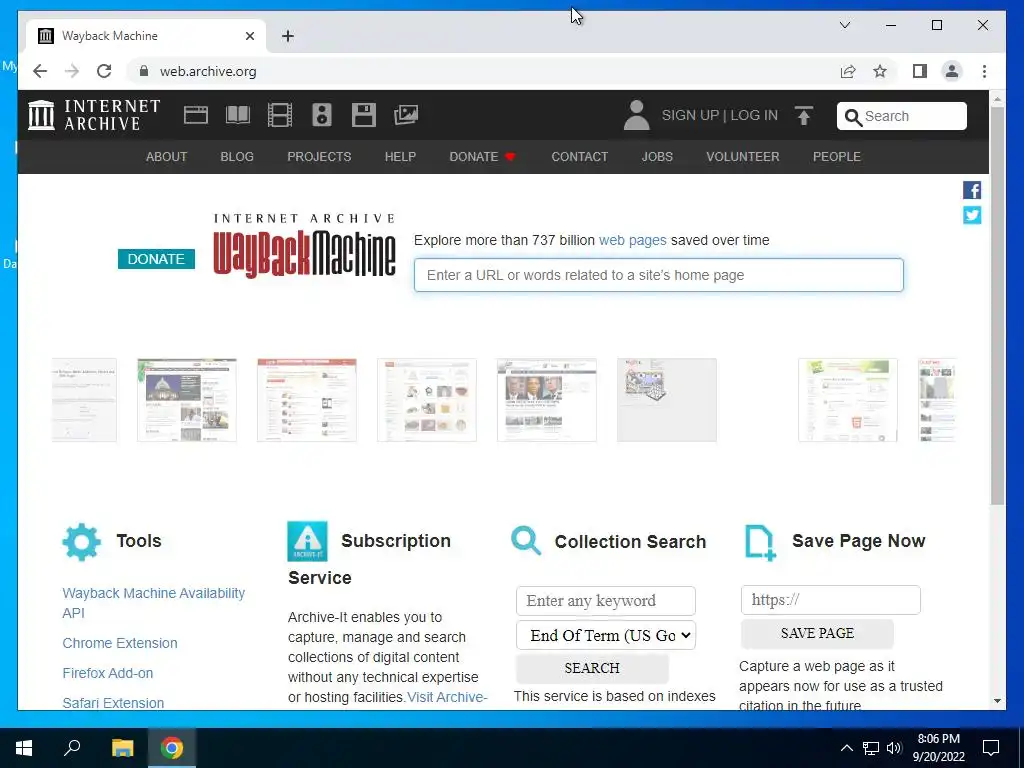
Task: Open the images icon in the header
Action: [x=406, y=115]
